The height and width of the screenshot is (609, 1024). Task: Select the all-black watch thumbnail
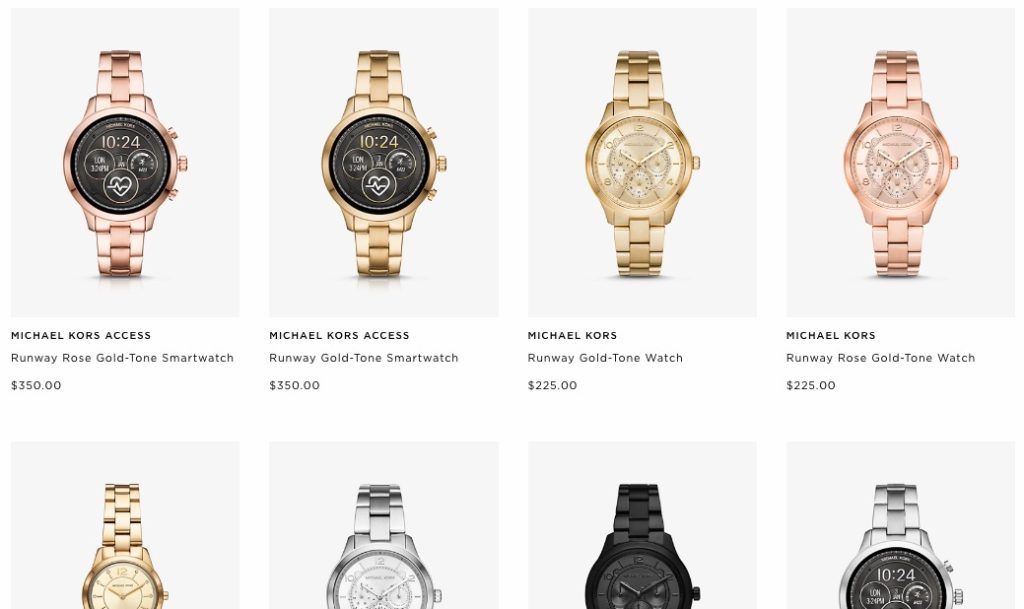point(643,525)
